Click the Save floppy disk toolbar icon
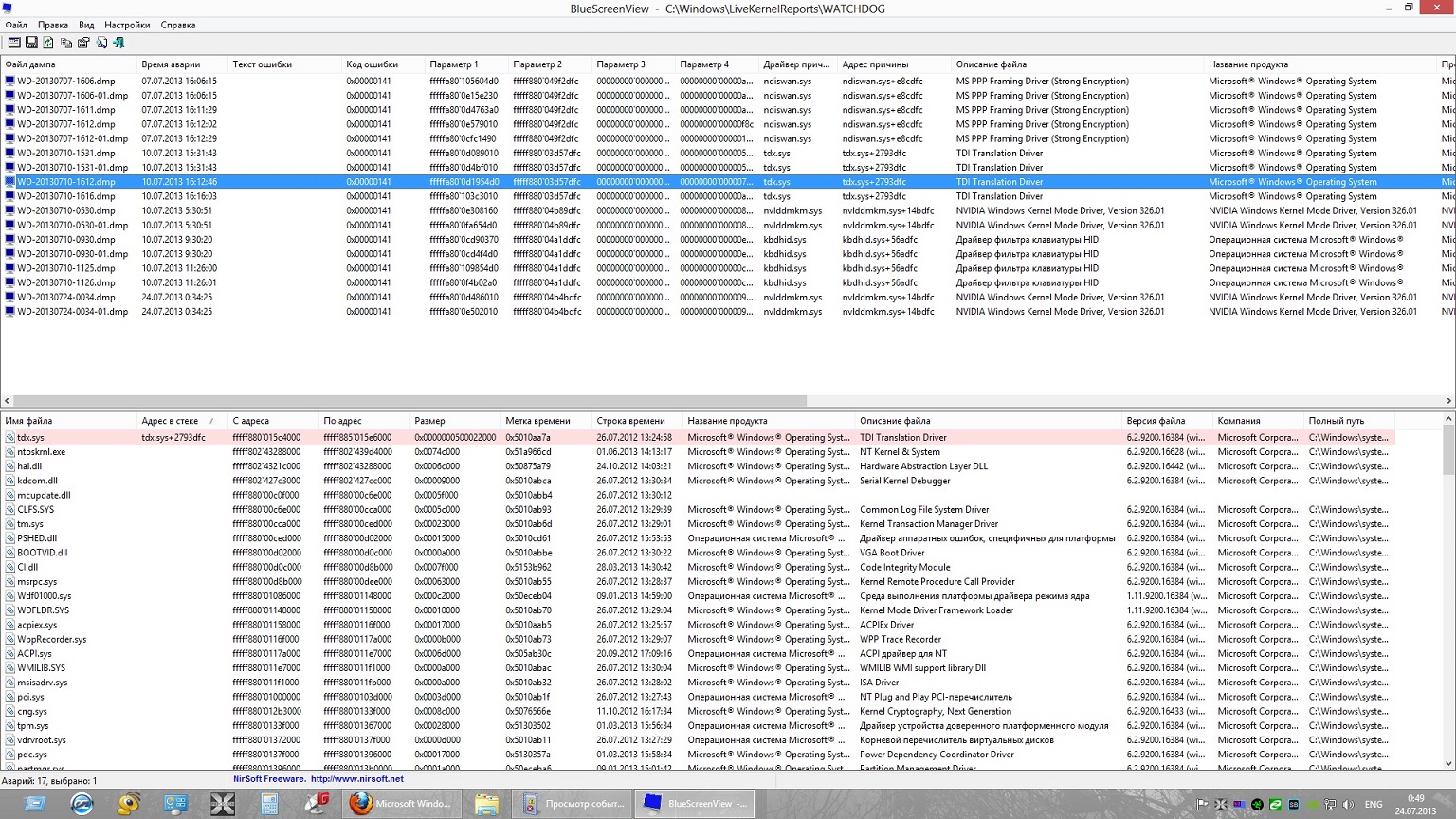This screenshot has height=819, width=1456. 31,43
